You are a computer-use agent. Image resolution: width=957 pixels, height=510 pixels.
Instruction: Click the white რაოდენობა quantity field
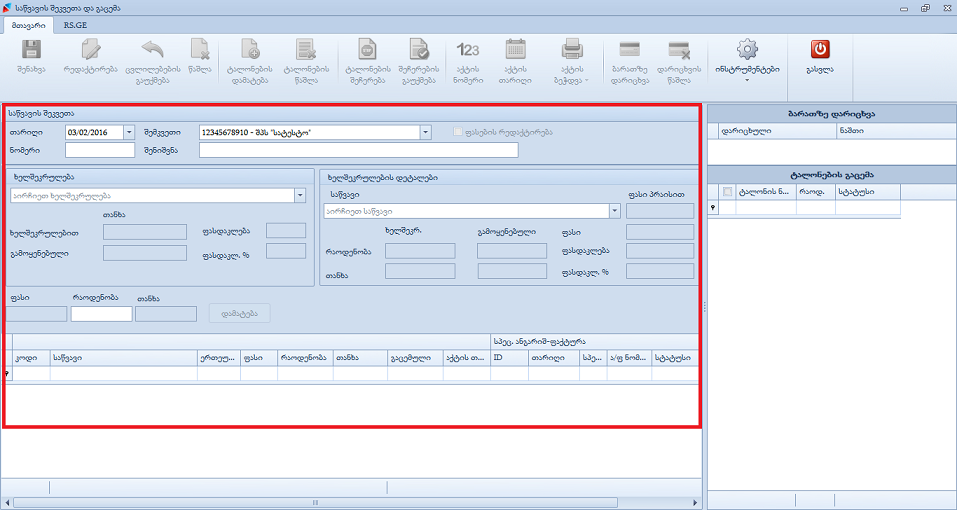(x=101, y=314)
